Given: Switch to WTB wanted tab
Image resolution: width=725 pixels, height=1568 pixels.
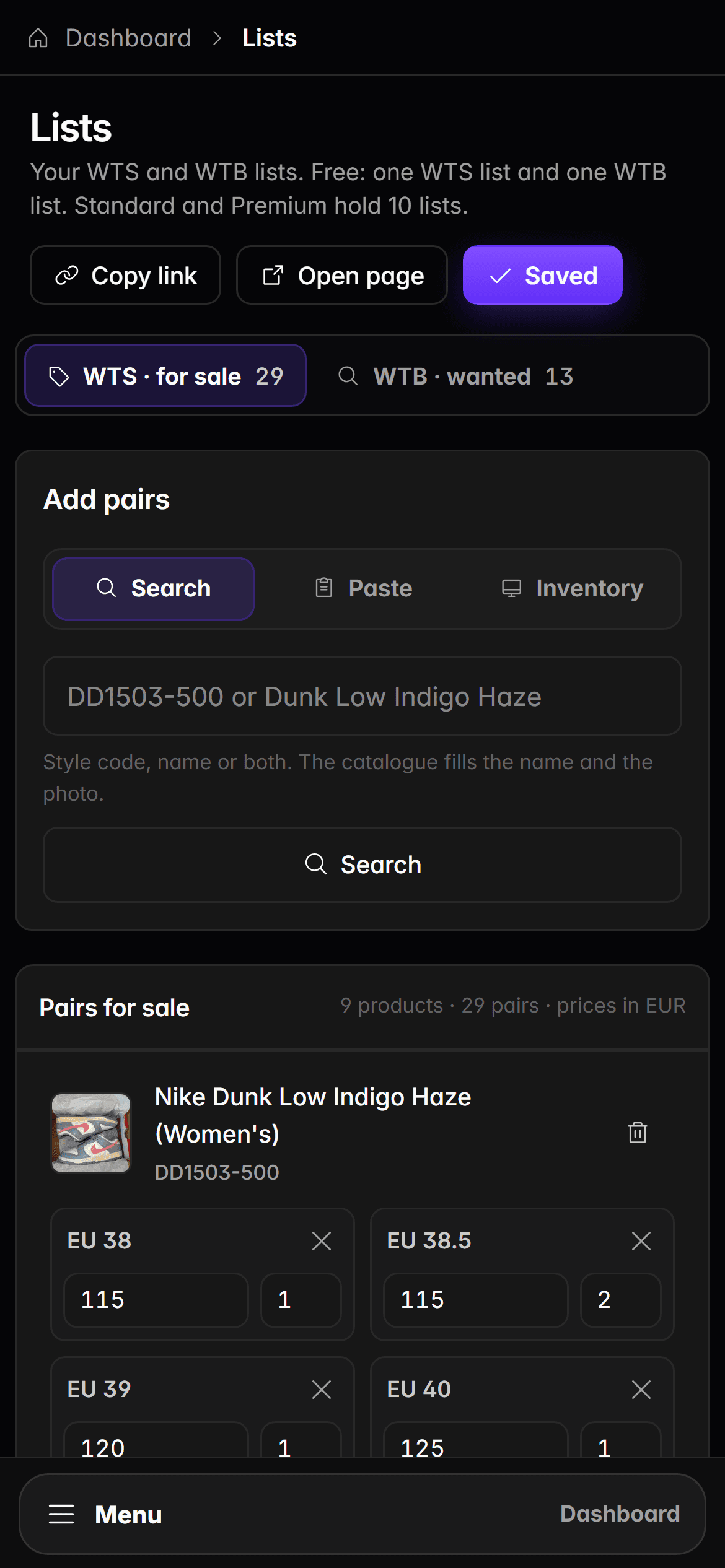Looking at the screenshot, I should coord(455,376).
